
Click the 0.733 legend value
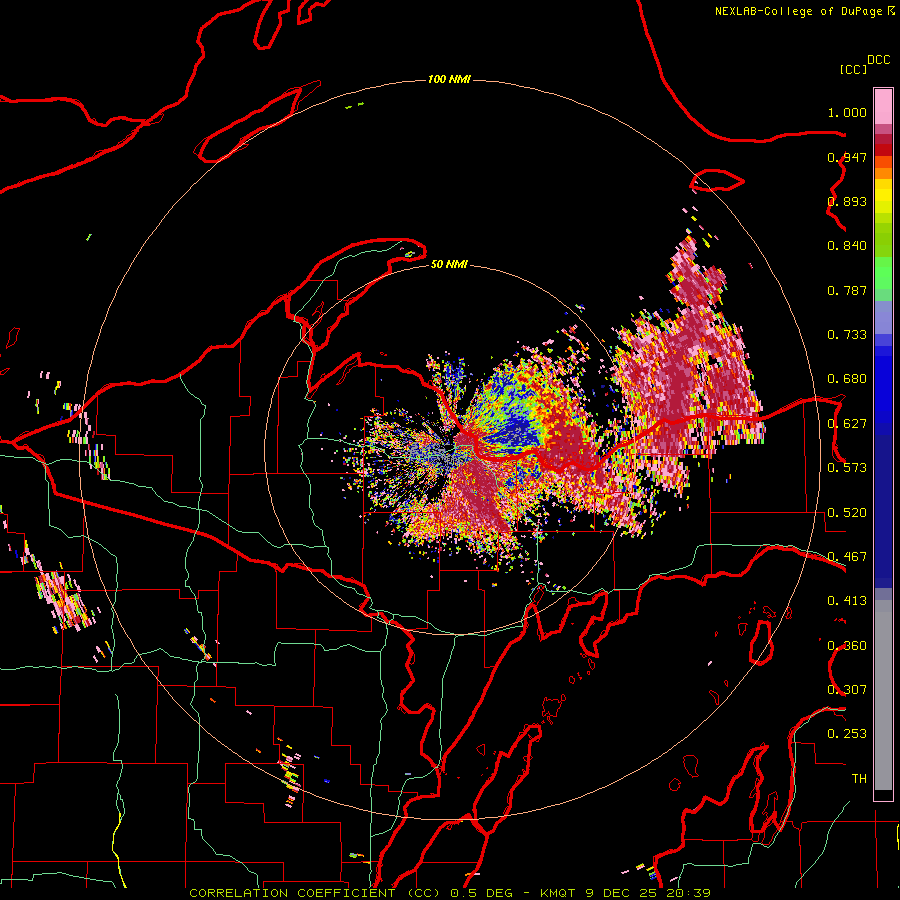pyautogui.click(x=847, y=335)
